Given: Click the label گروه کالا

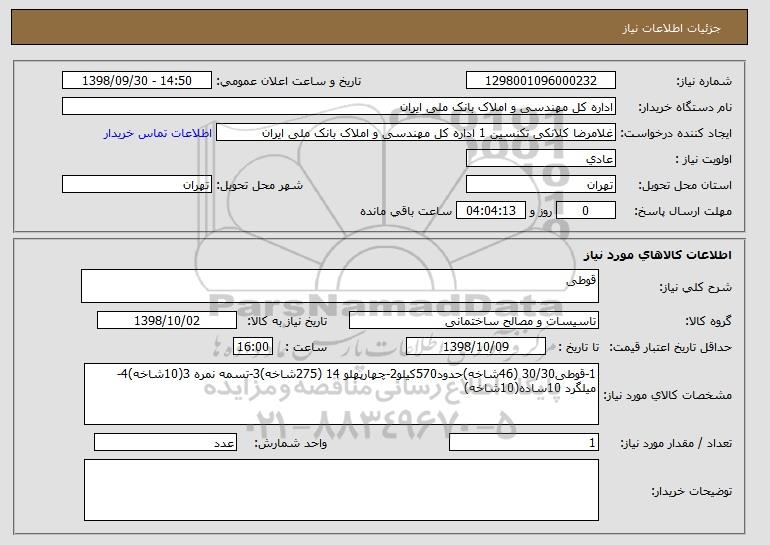Looking at the screenshot, I should click(708, 322).
